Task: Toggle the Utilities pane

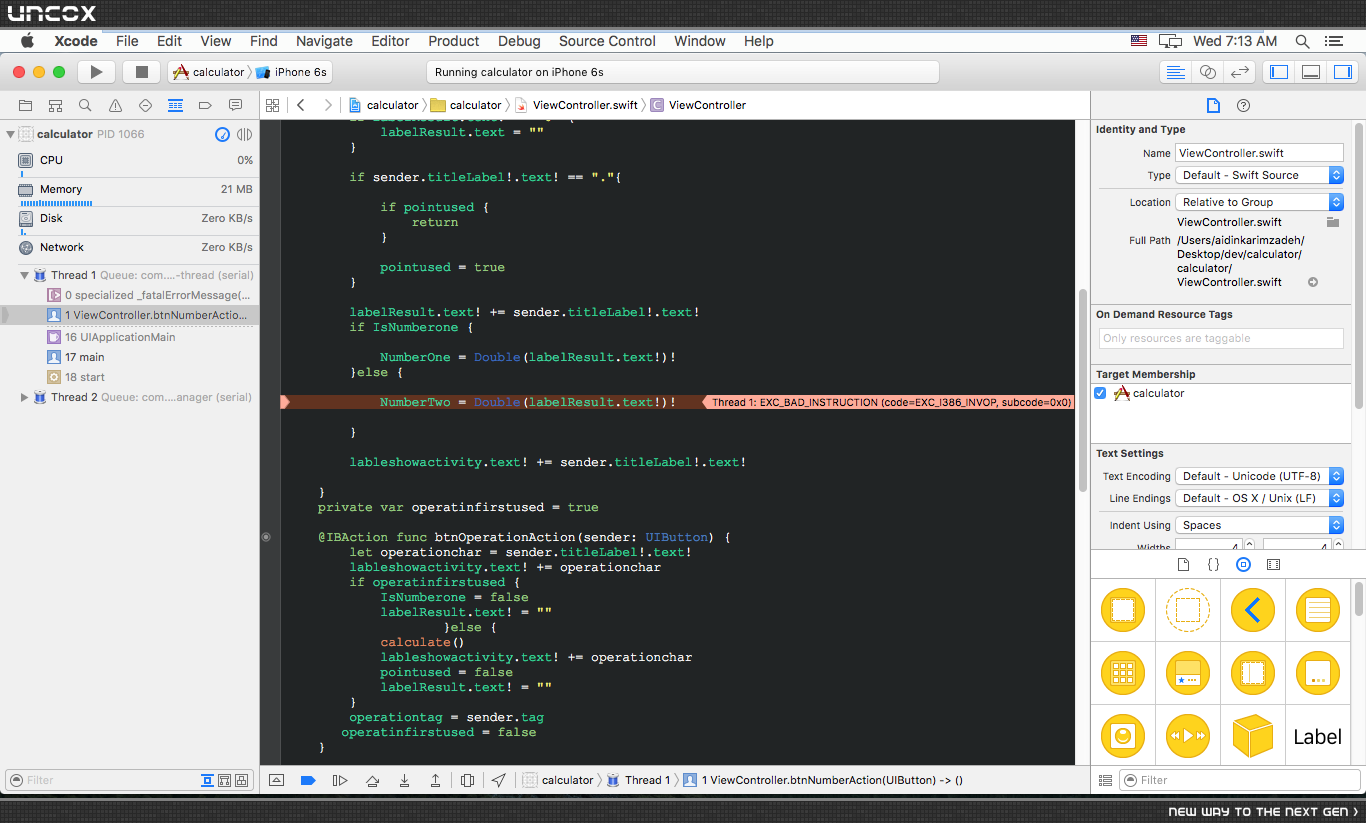Action: pyautogui.click(x=1343, y=72)
